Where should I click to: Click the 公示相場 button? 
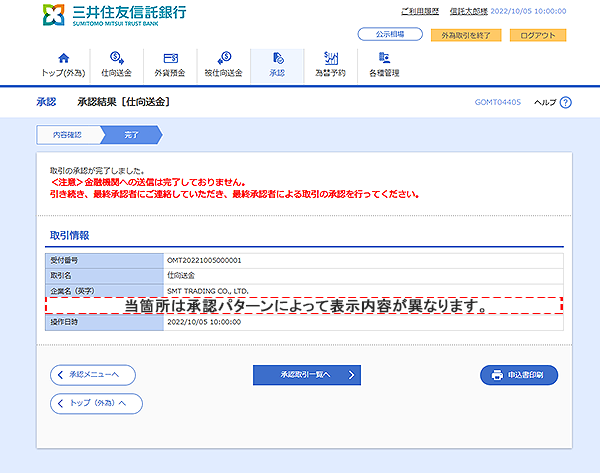[390, 34]
